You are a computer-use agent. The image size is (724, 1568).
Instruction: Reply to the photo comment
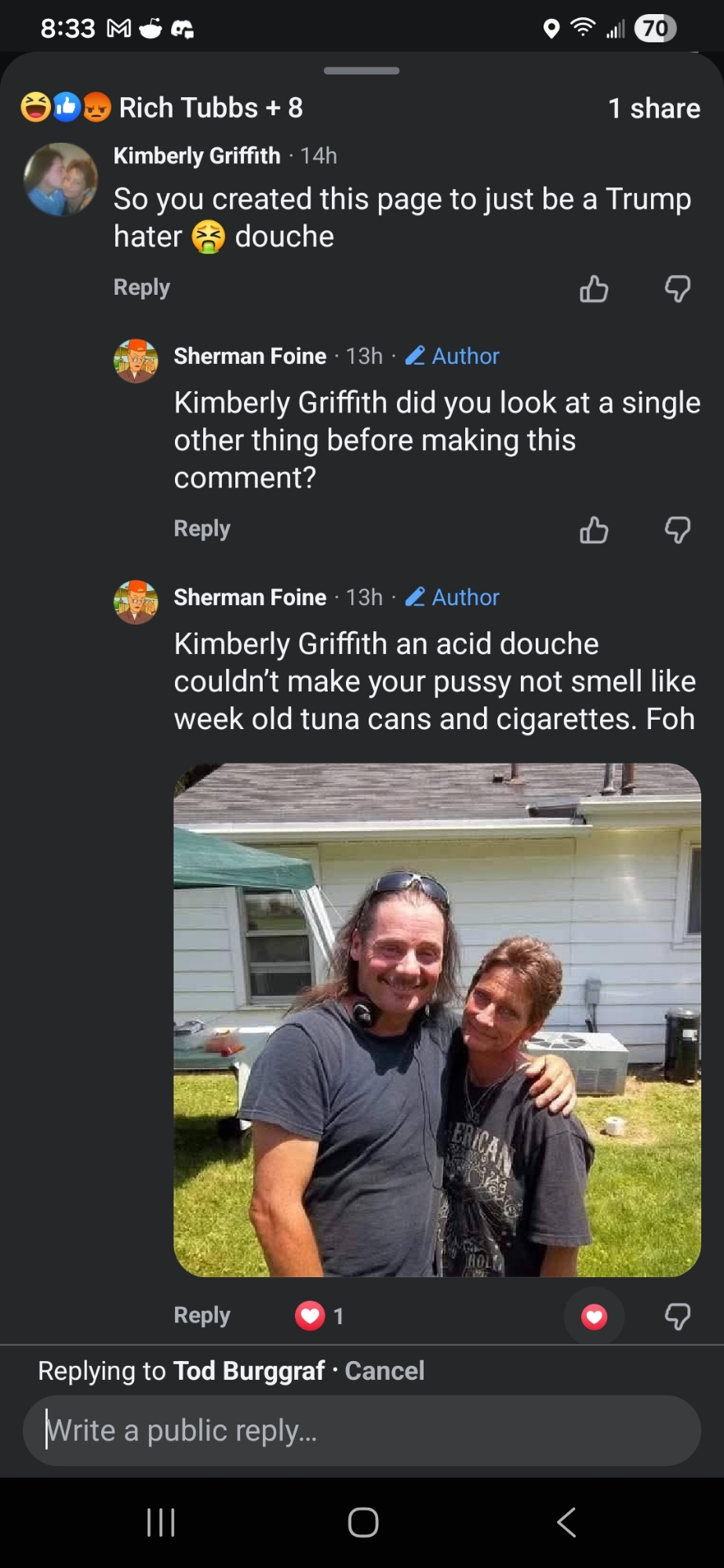click(x=202, y=1315)
